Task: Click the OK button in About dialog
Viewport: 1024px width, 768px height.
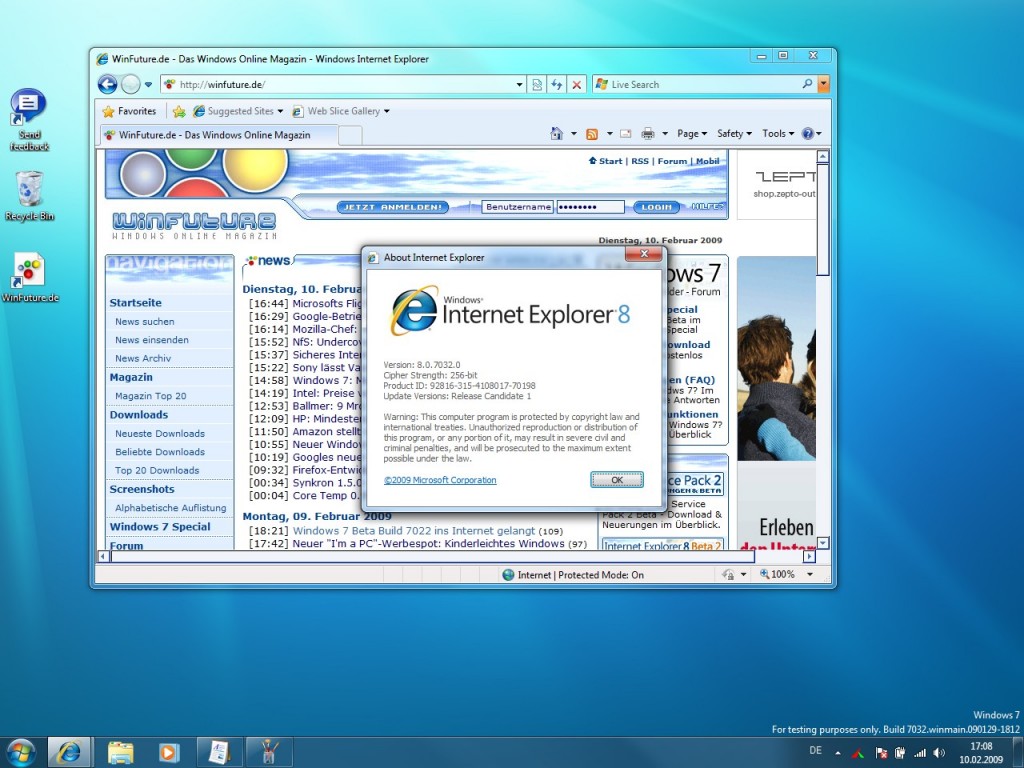Action: (616, 479)
